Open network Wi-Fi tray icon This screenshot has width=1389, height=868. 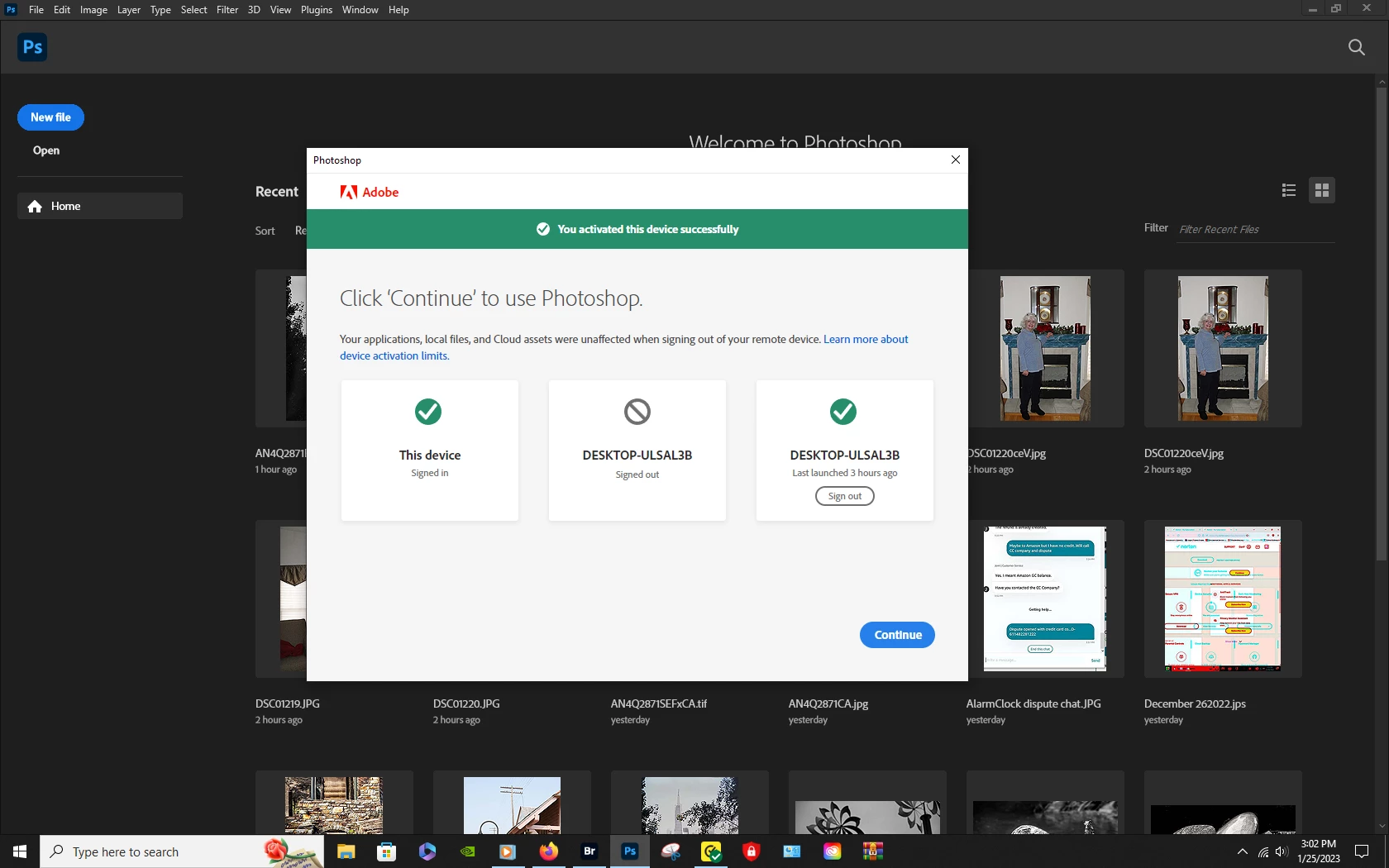1263,852
